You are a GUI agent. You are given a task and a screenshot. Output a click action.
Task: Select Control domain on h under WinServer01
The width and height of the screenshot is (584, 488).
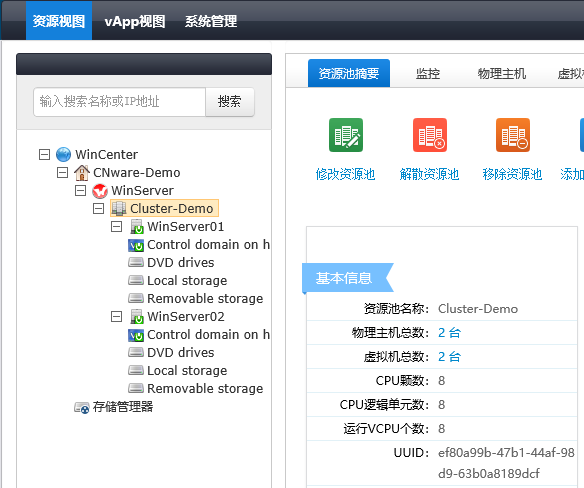coord(208,245)
